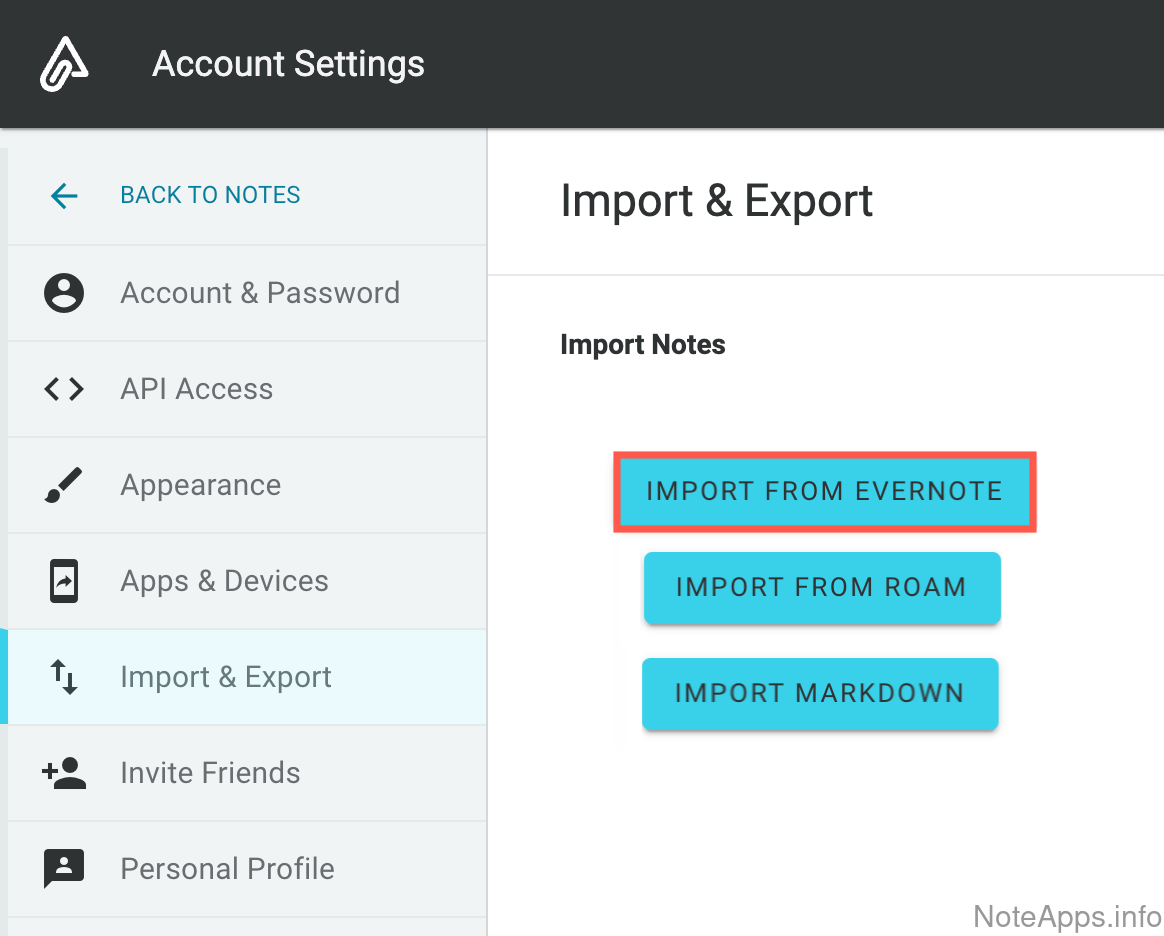Open the Invite Friends text label
The height and width of the screenshot is (936, 1164).
[x=210, y=773]
